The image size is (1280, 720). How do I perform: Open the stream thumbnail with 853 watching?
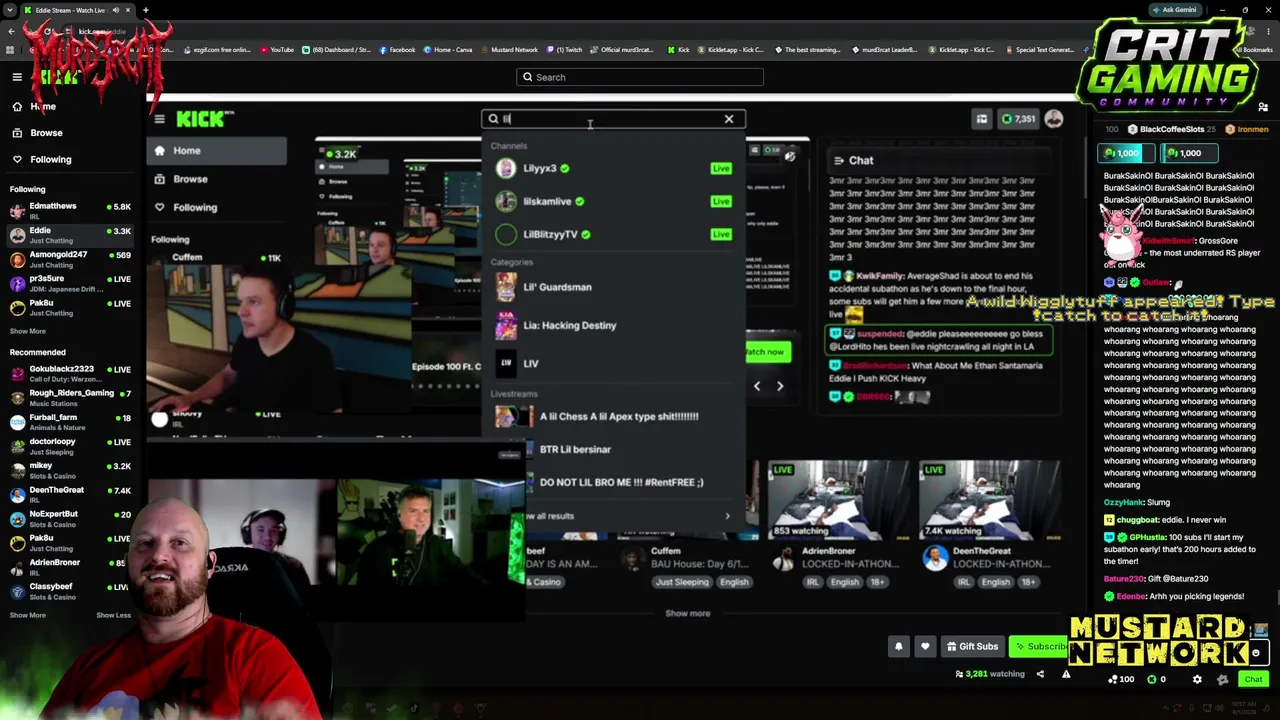(838, 500)
